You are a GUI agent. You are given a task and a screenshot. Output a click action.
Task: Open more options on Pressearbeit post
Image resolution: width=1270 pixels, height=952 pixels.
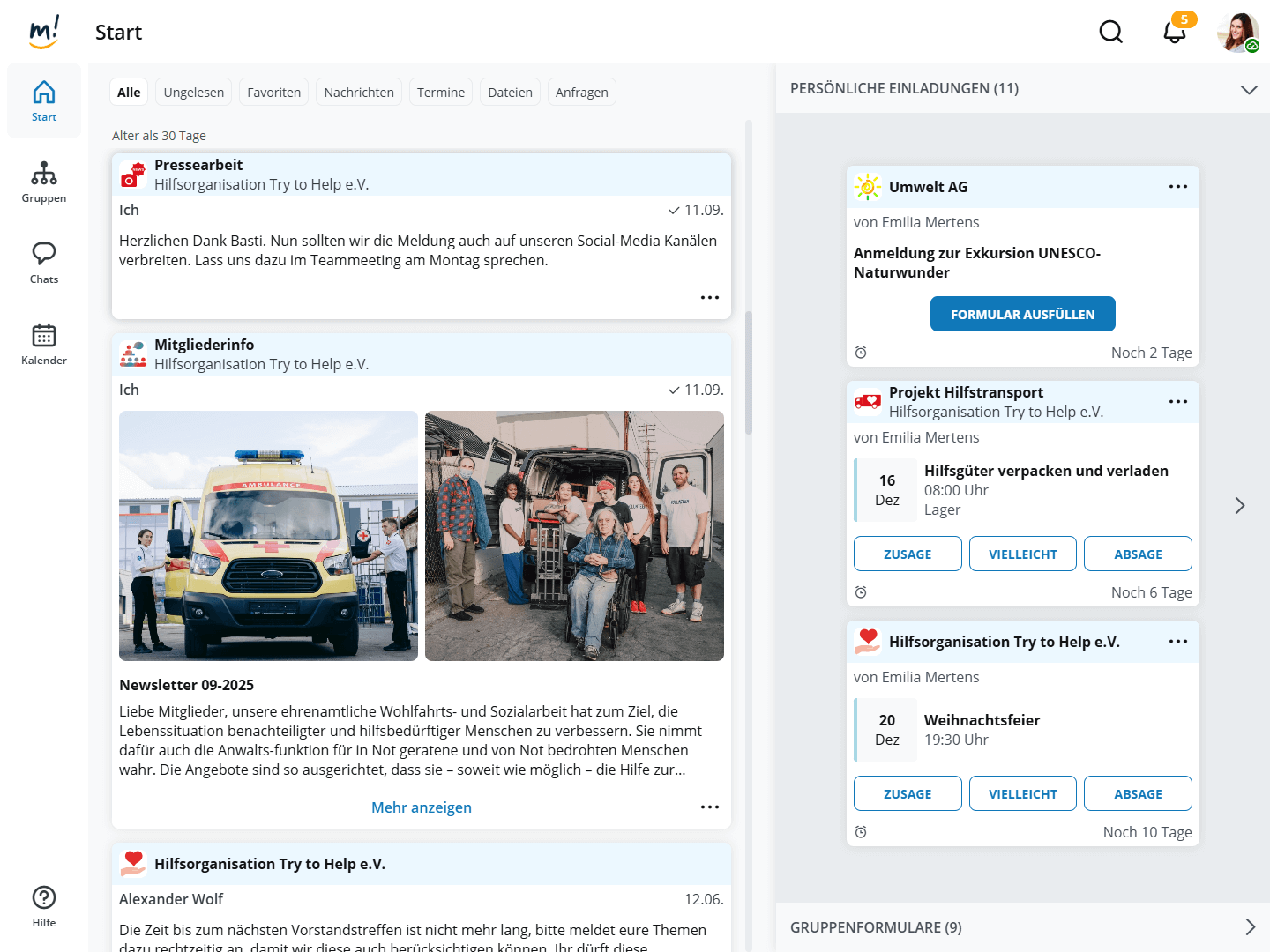point(709,298)
